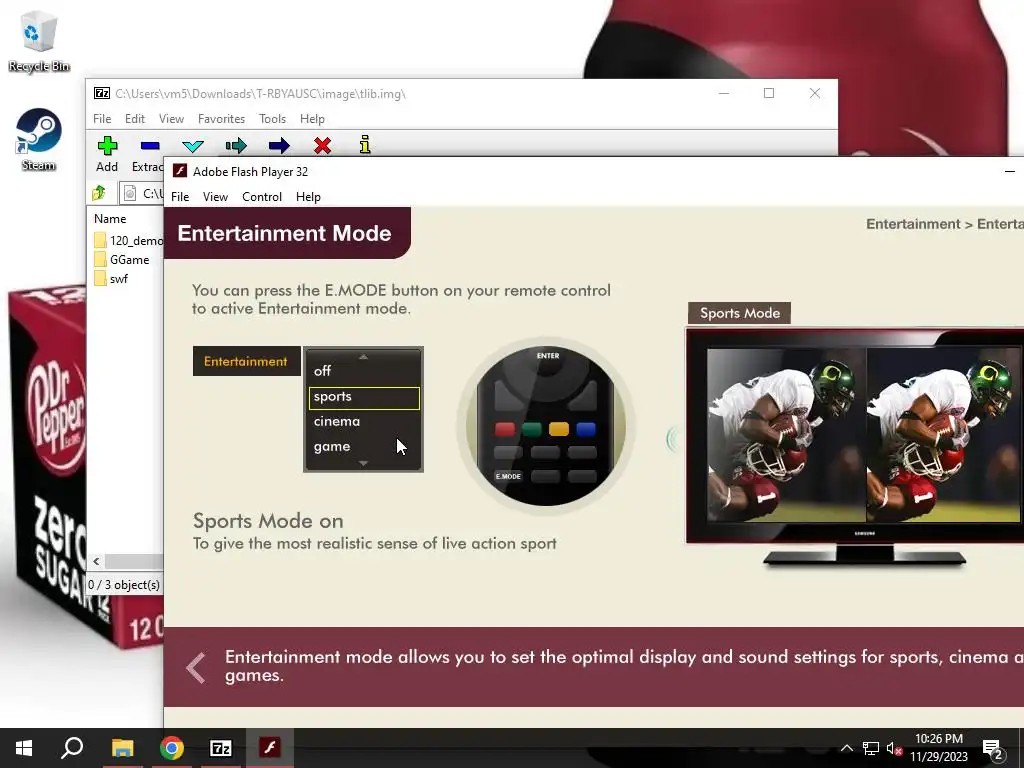Click the blue button on the remote
1024x768 pixels.
[586, 429]
